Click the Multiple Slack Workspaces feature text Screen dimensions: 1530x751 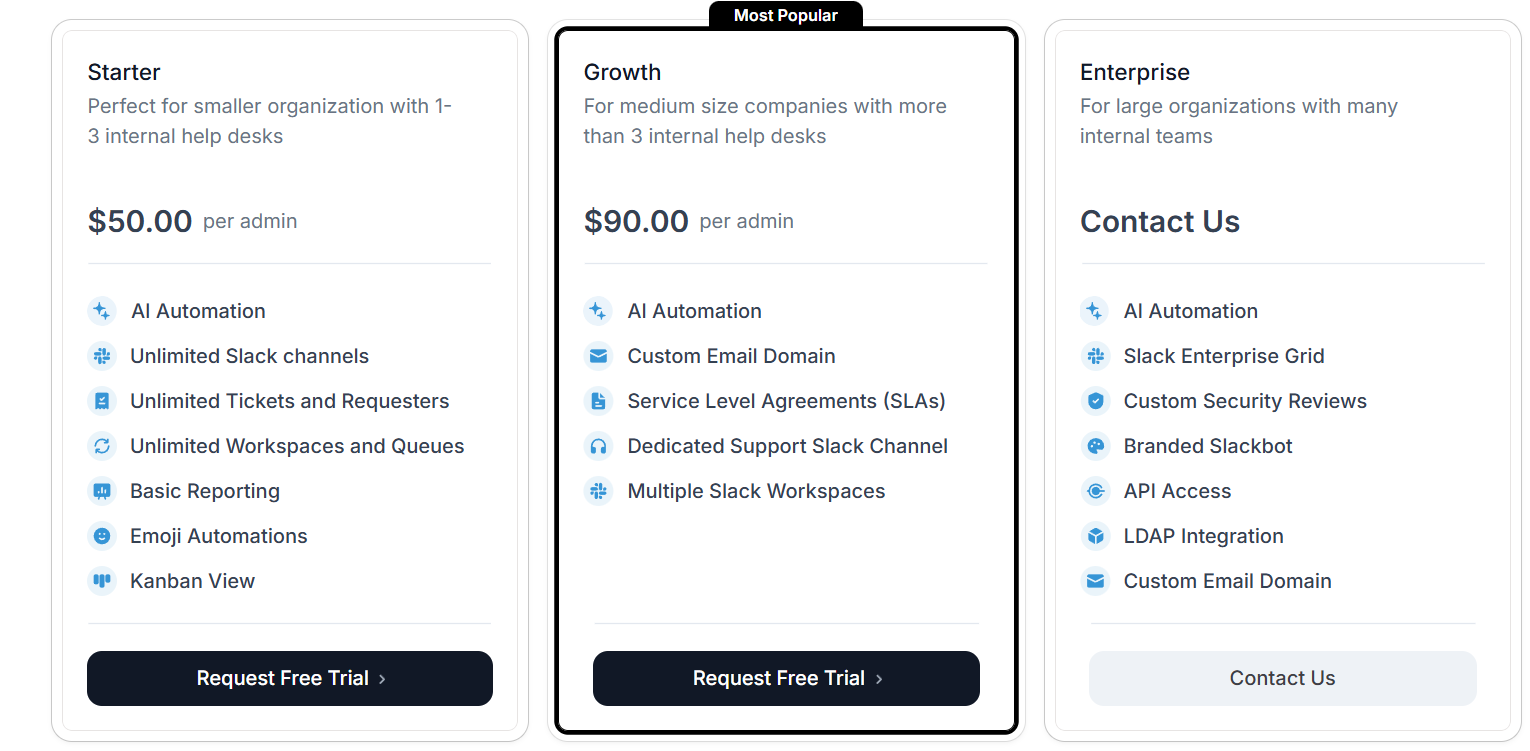pos(756,491)
